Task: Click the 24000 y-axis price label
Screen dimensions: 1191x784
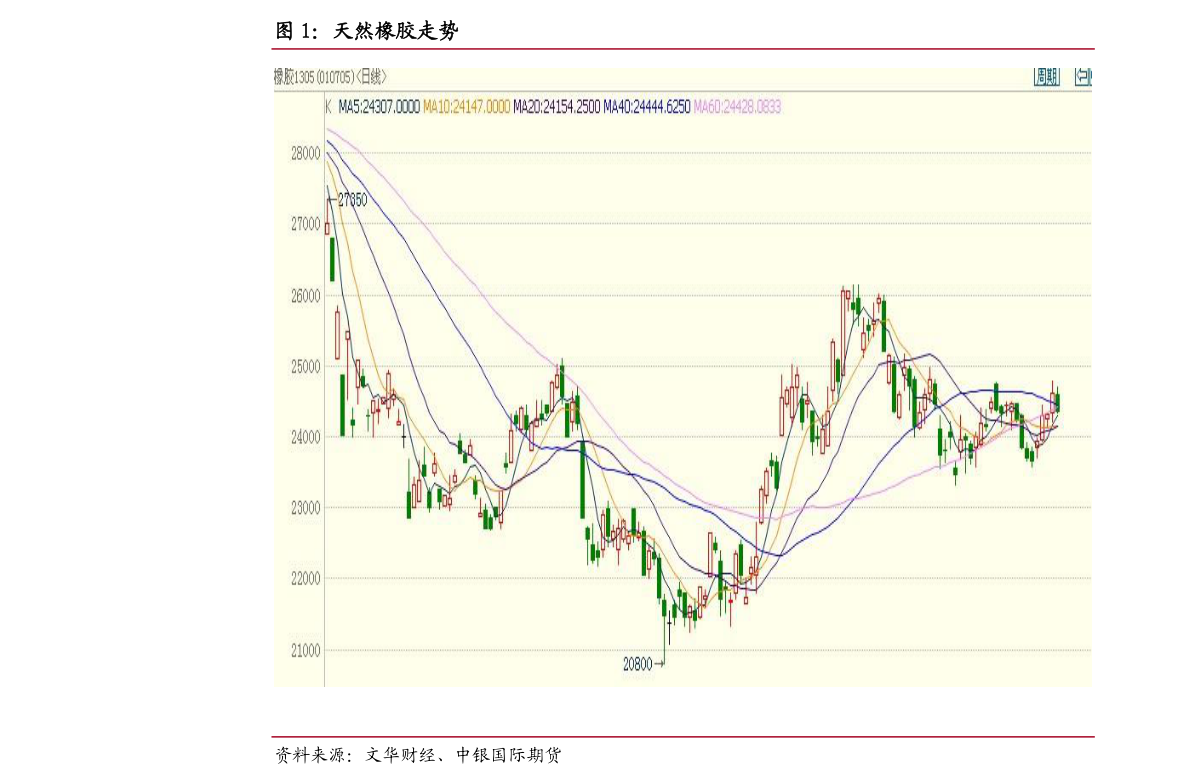Action: 305,438
